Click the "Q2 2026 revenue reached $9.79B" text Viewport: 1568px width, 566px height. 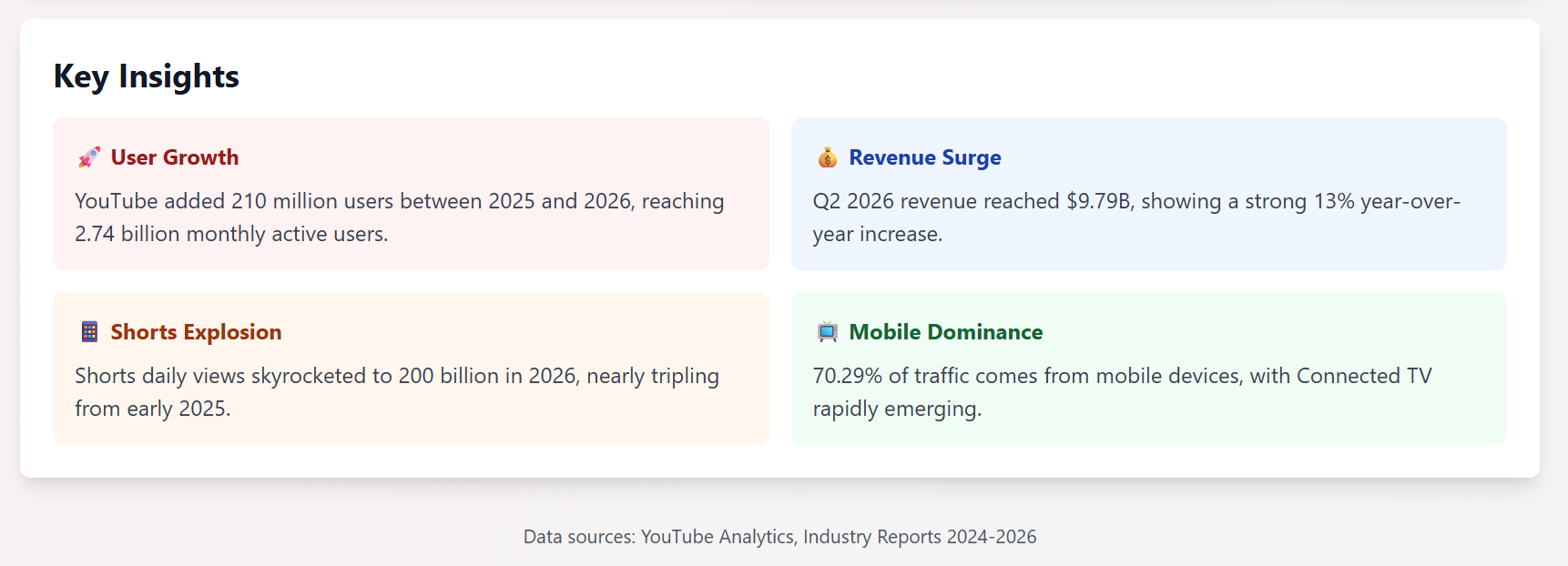972,201
